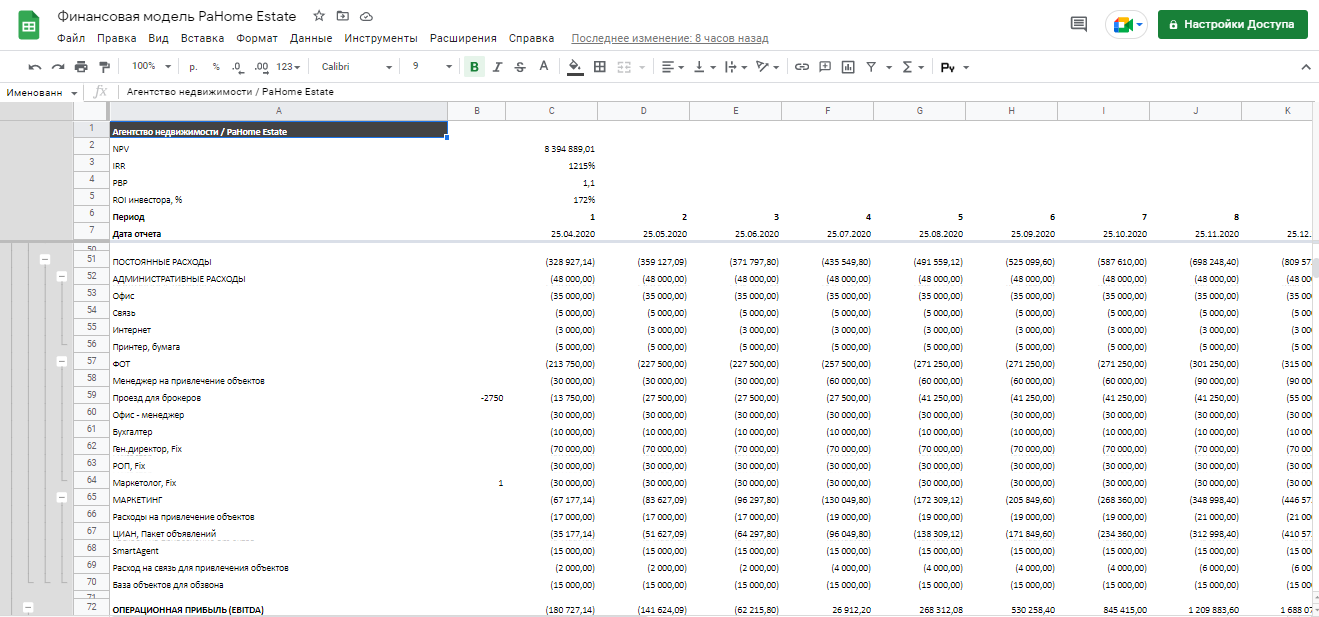Select the Paint format roller icon
The height and width of the screenshot is (617, 1319).
click(x=104, y=67)
